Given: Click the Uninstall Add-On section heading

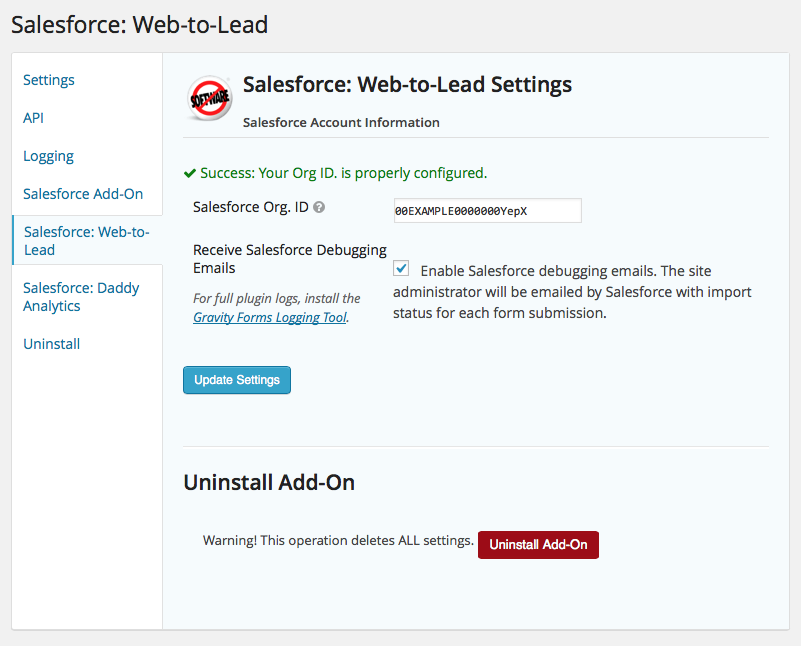Looking at the screenshot, I should 269,483.
